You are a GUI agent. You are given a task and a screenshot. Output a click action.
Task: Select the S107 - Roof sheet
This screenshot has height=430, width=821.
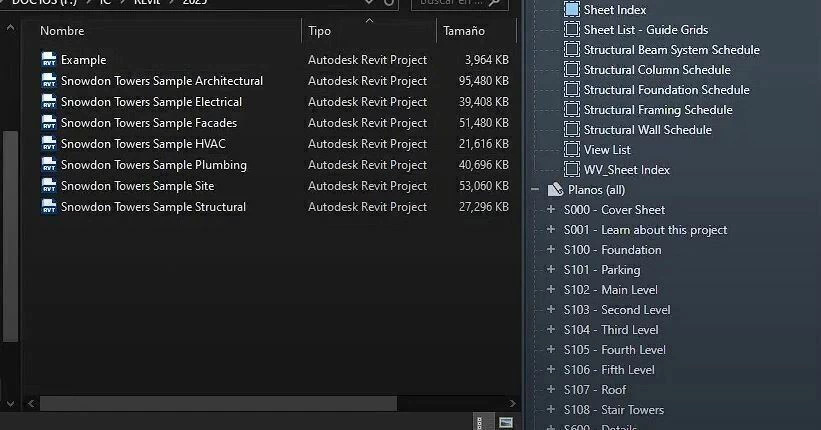click(595, 390)
